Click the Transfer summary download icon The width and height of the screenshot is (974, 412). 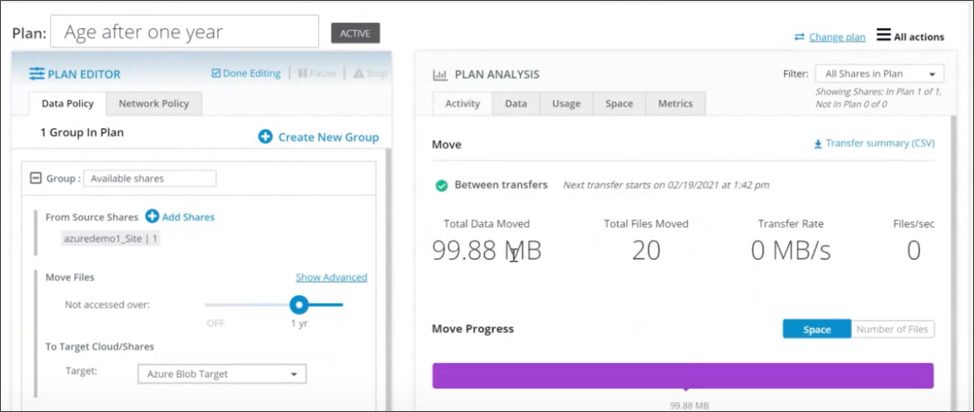[x=817, y=144]
